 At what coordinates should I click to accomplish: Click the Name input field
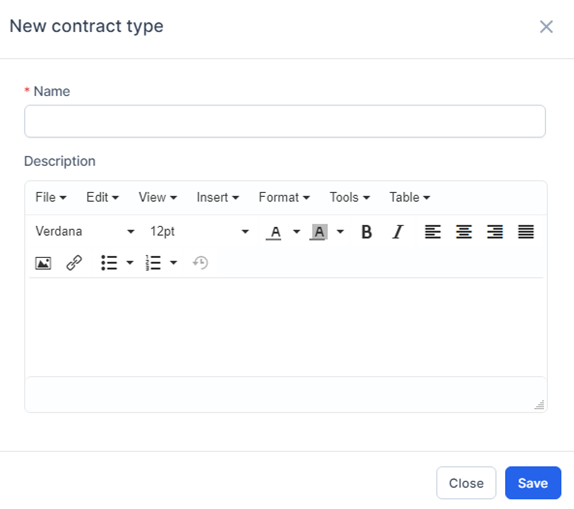coord(285,121)
